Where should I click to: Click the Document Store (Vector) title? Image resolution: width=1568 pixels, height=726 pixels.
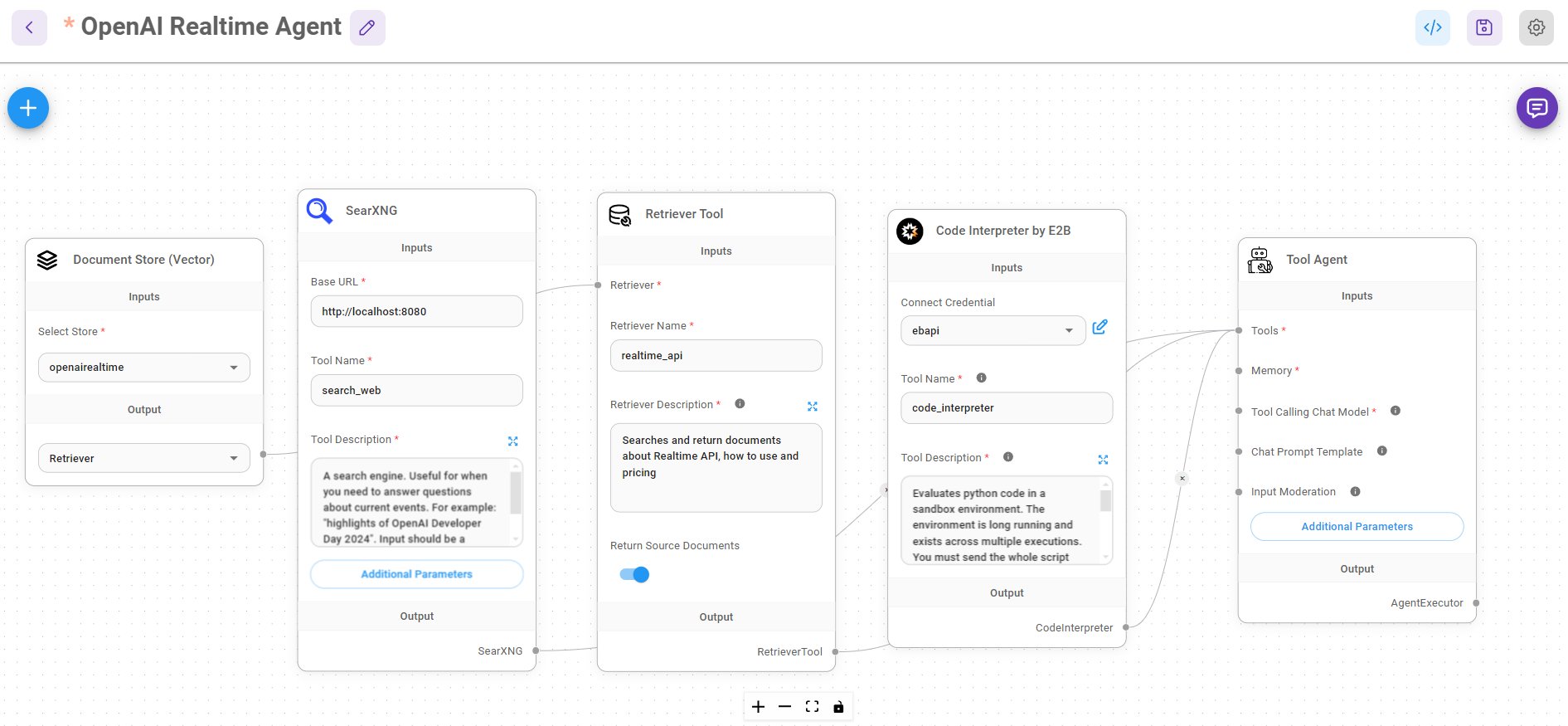coord(143,260)
